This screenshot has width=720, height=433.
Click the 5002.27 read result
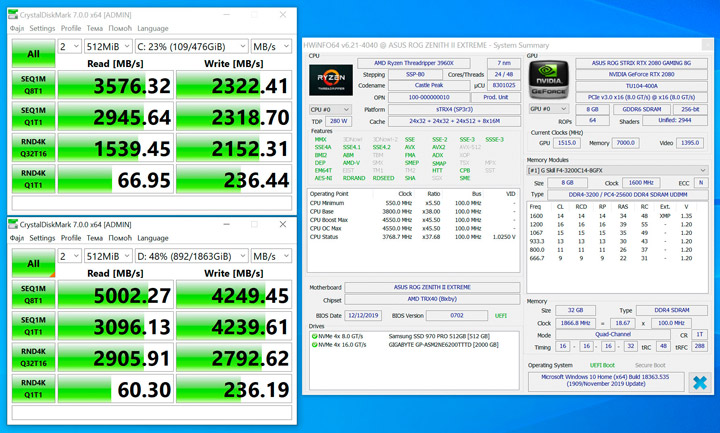[x=116, y=295]
